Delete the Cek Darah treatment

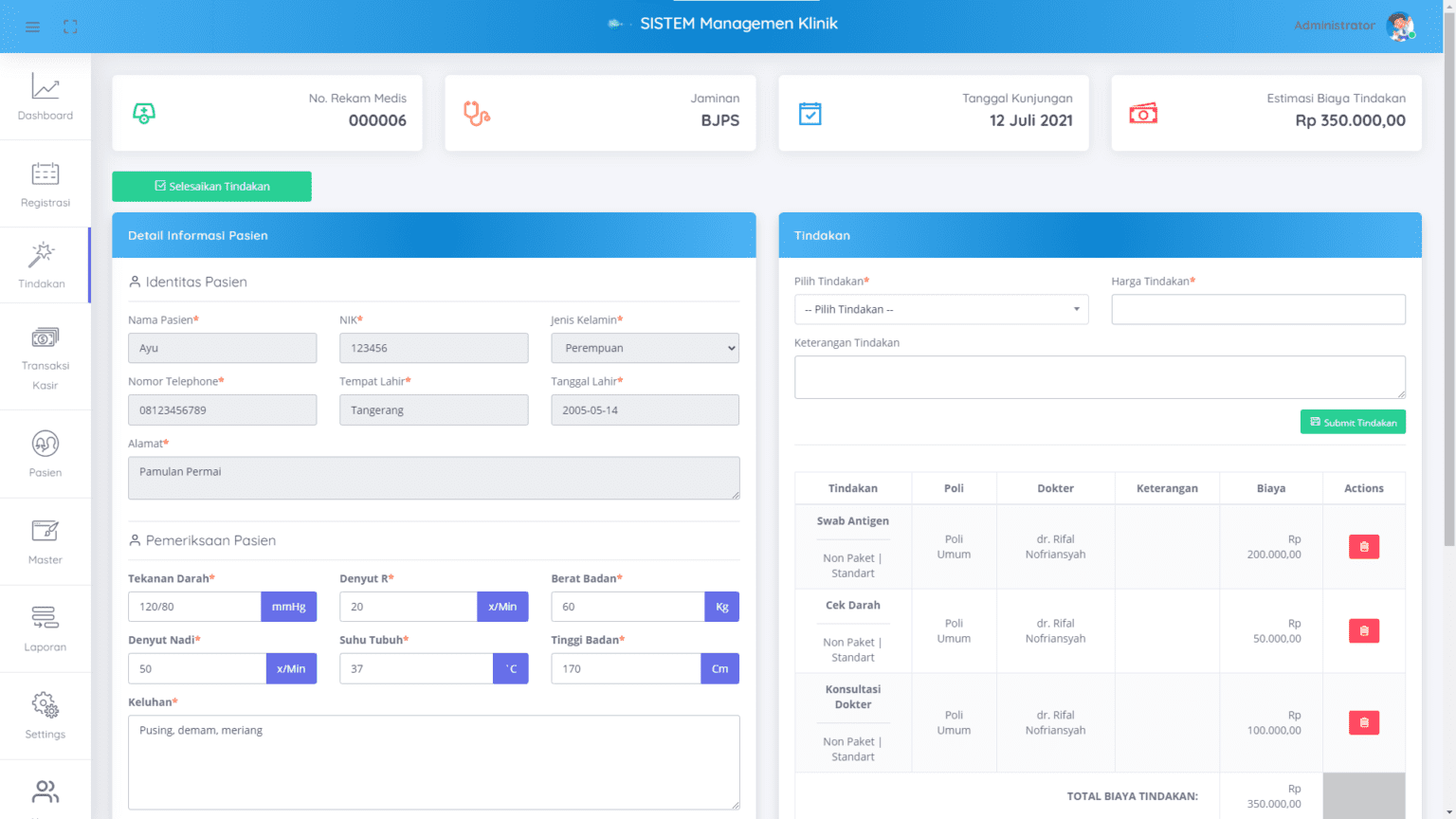1363,631
